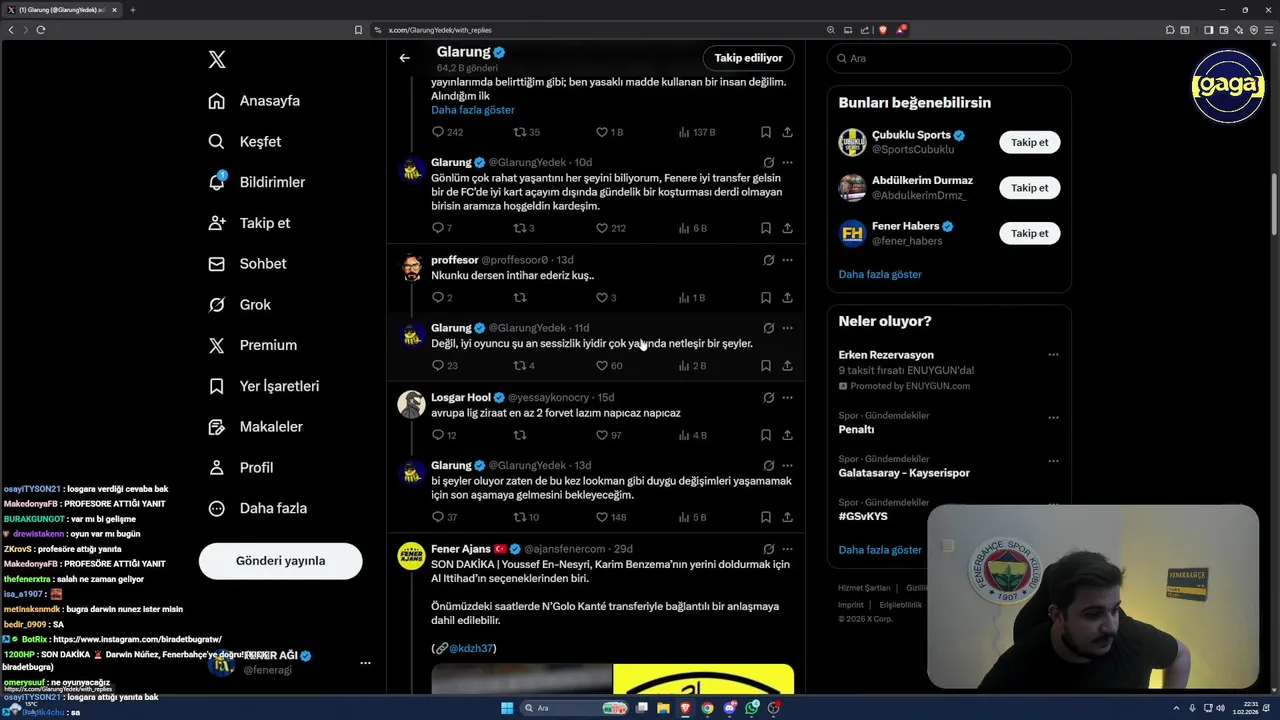Retweet the Glarung post with 4 reposts
1280x720 pixels.
click(524, 366)
